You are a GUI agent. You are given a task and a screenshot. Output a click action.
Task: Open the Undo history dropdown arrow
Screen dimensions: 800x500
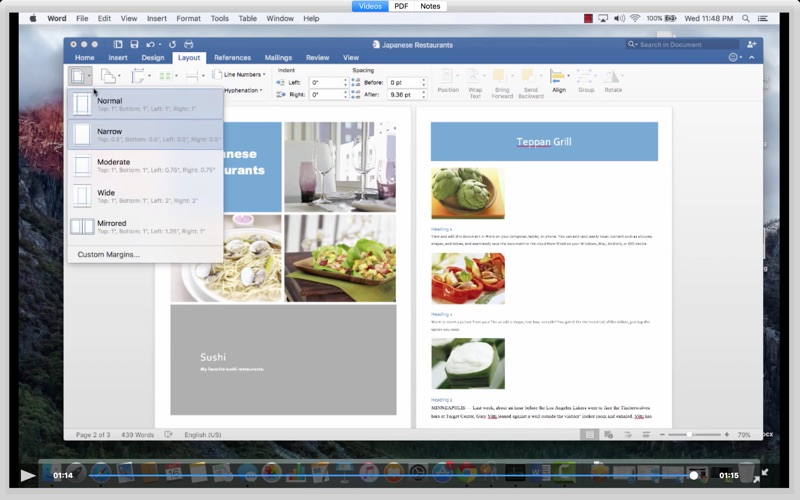pos(160,44)
